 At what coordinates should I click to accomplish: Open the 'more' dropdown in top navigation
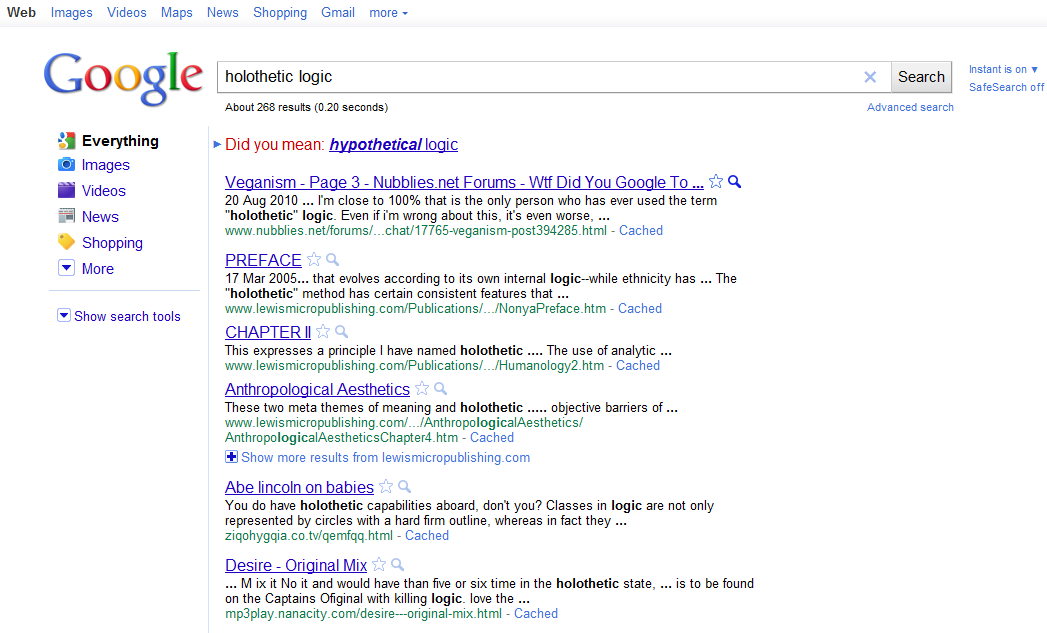click(x=388, y=13)
